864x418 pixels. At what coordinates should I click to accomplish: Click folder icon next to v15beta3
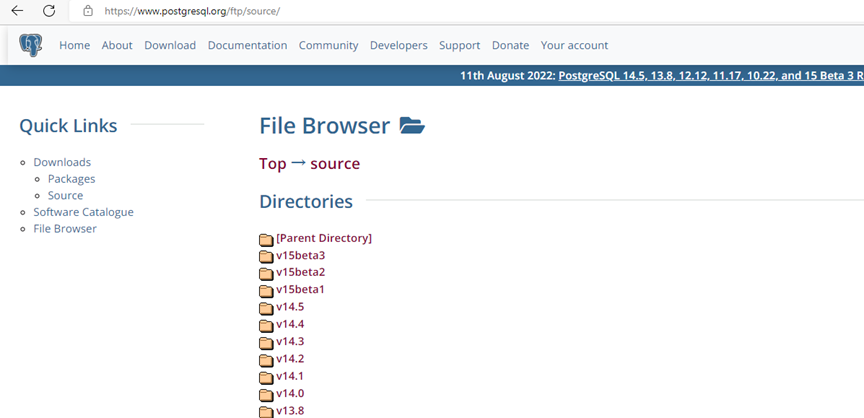[x=266, y=256]
